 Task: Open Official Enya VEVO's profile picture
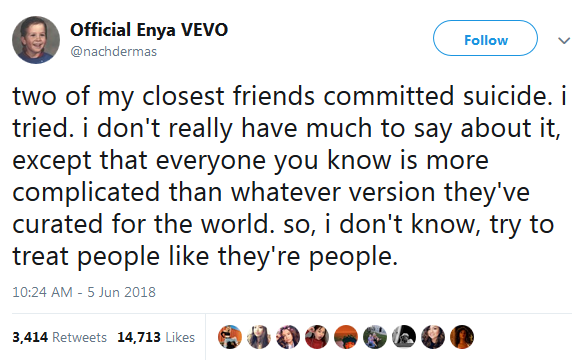click(x=36, y=40)
